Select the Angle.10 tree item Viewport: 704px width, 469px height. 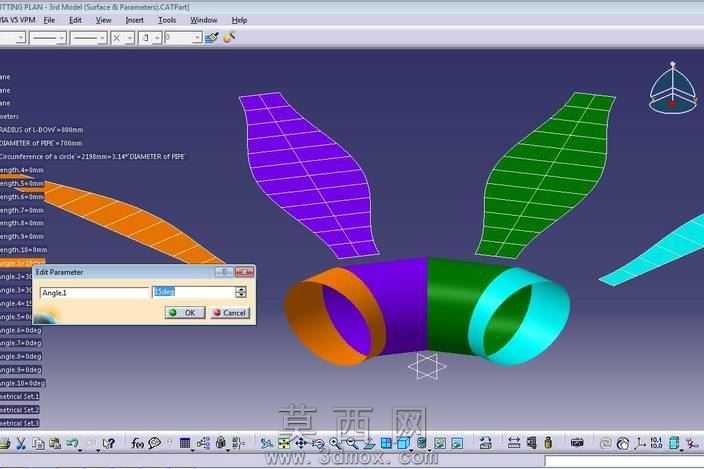click(x=22, y=383)
